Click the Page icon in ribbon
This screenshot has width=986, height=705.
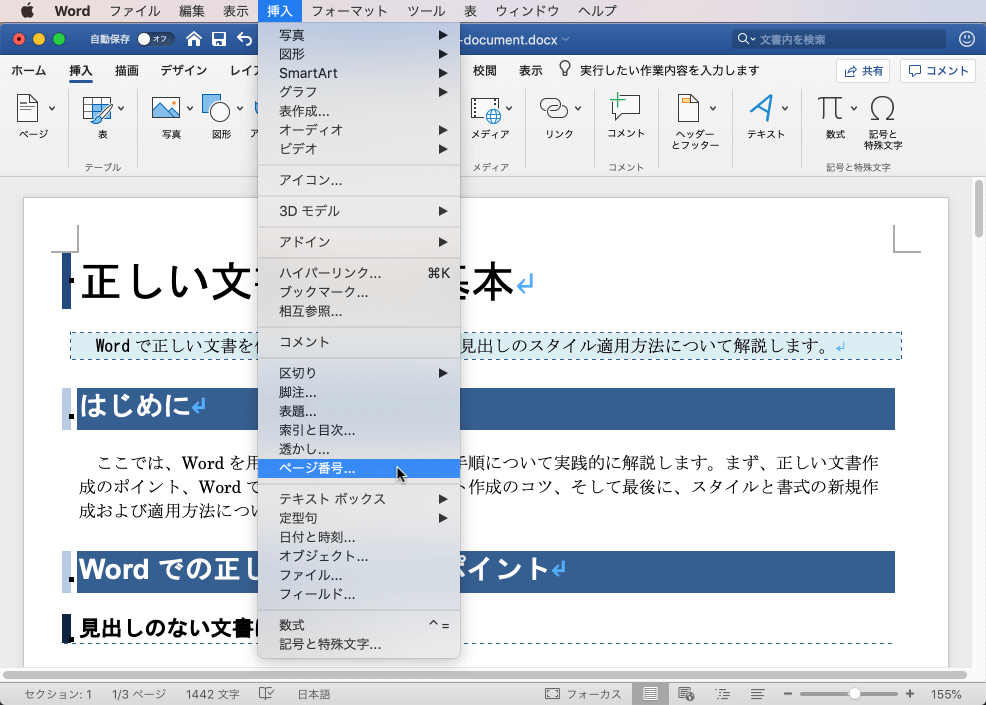[x=27, y=108]
